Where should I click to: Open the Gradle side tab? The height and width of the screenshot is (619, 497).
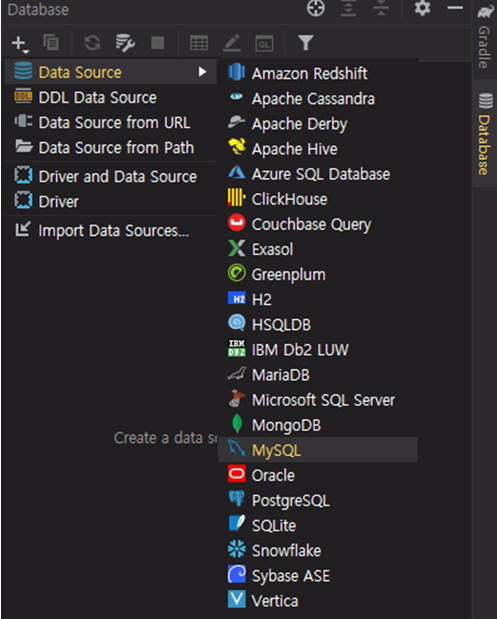pos(485,38)
